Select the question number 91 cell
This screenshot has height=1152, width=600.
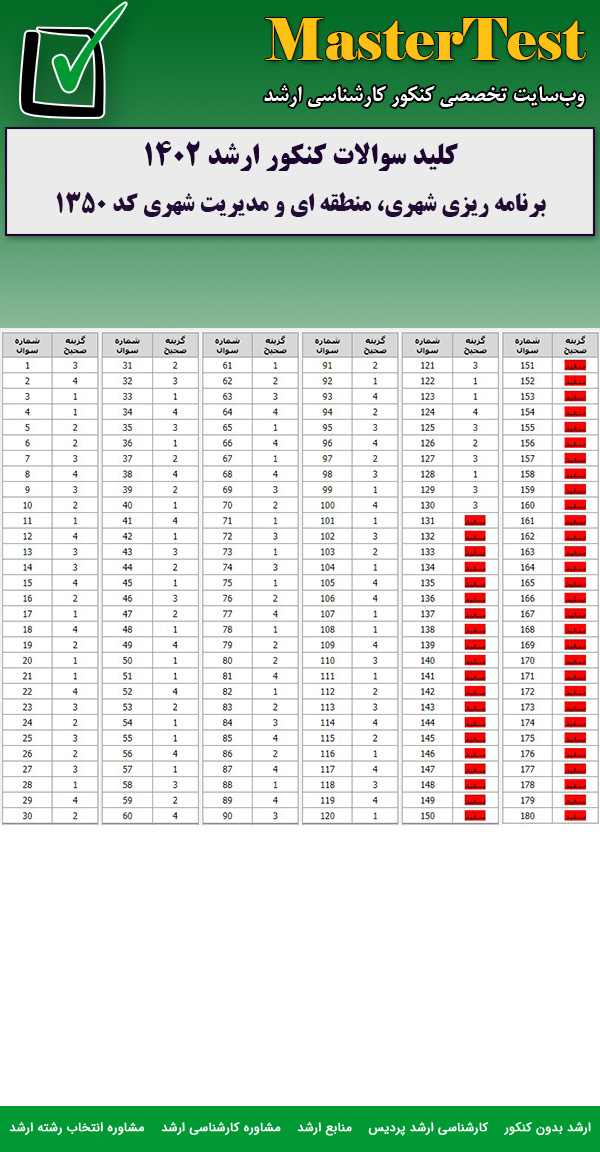point(327,366)
